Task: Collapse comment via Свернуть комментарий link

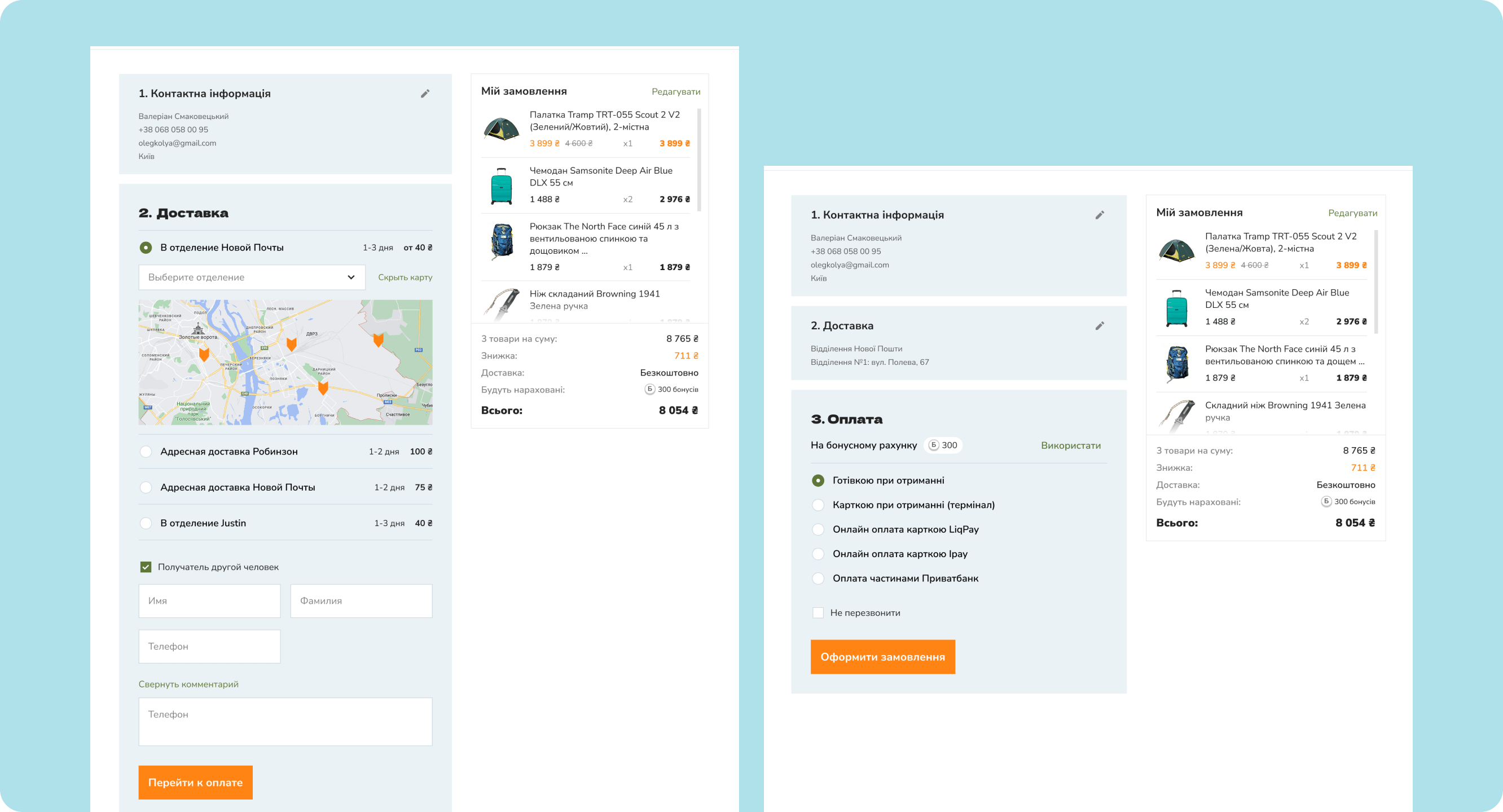Action: pyautogui.click(x=188, y=684)
